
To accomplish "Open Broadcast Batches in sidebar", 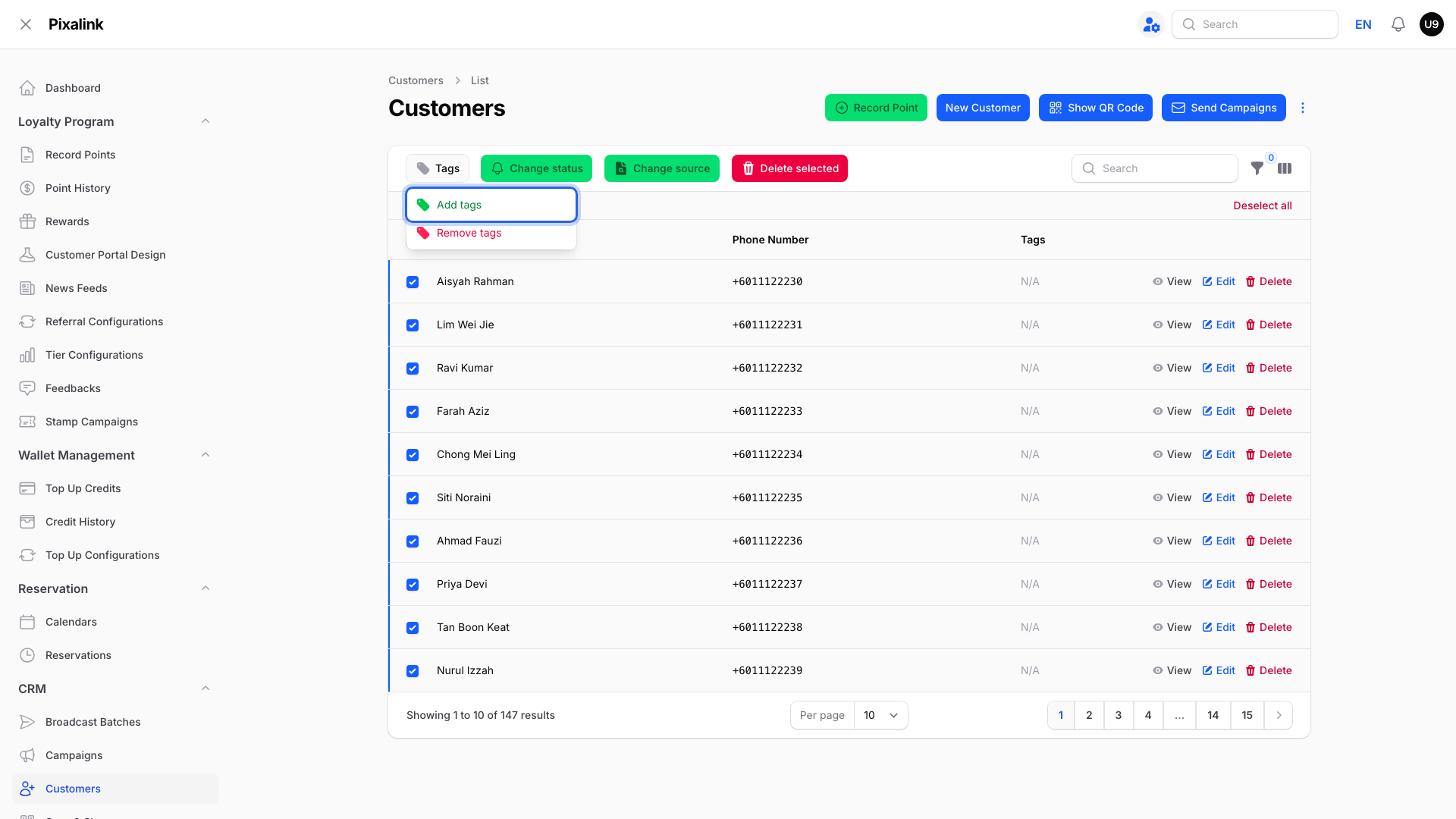I will click(115, 722).
